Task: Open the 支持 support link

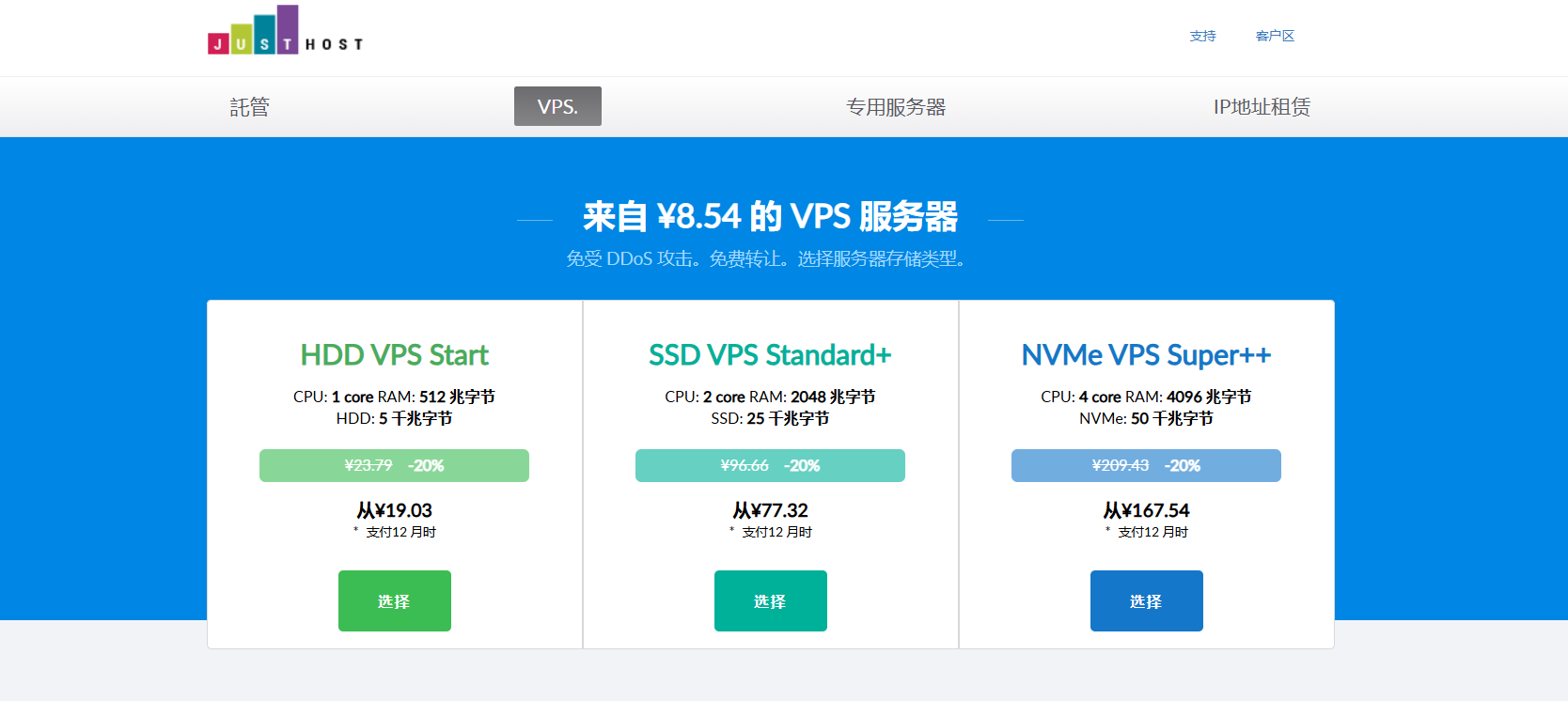Action: (1202, 36)
